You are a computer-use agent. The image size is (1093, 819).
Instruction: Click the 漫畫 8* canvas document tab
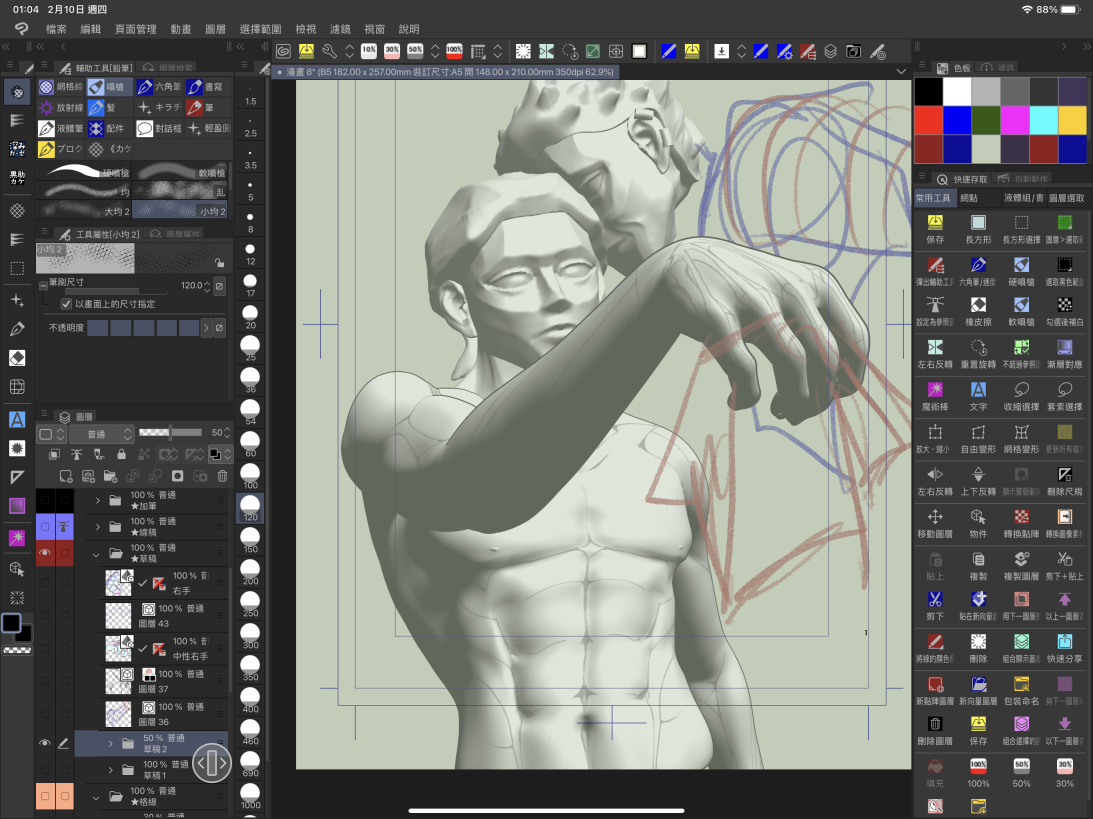444,72
